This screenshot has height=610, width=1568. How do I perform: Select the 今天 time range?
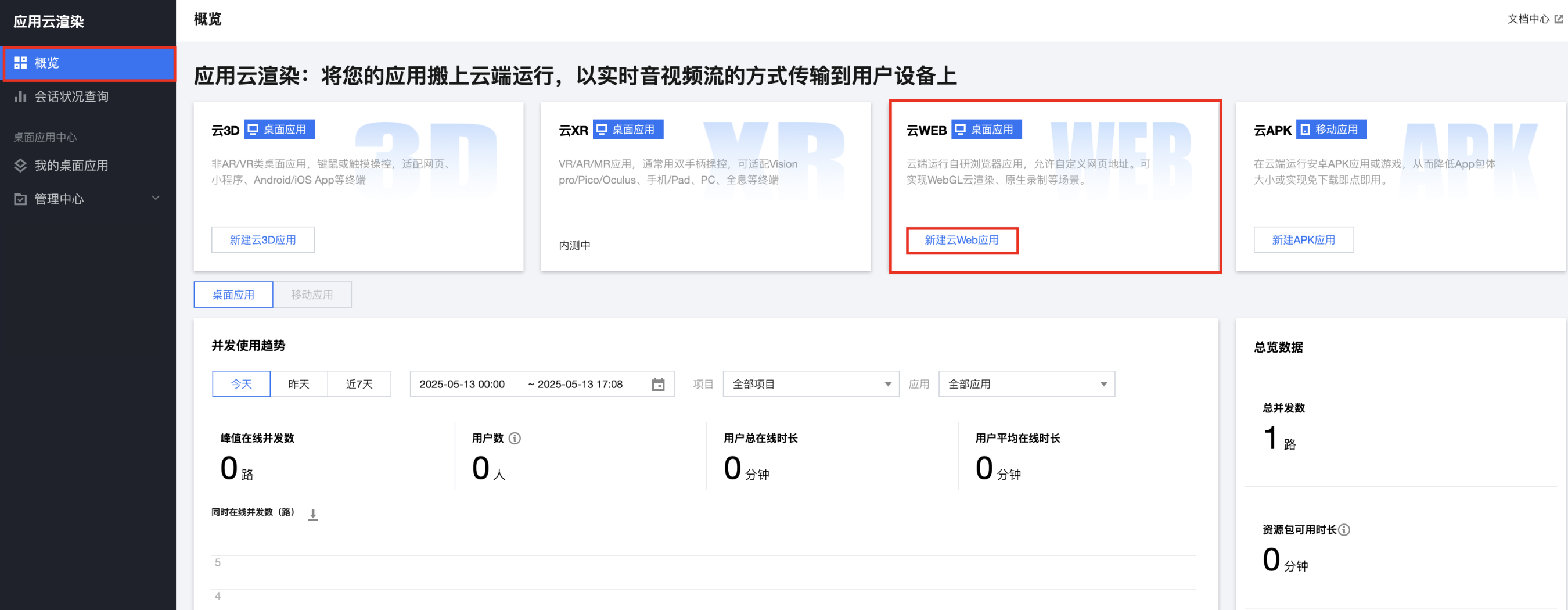click(x=241, y=384)
